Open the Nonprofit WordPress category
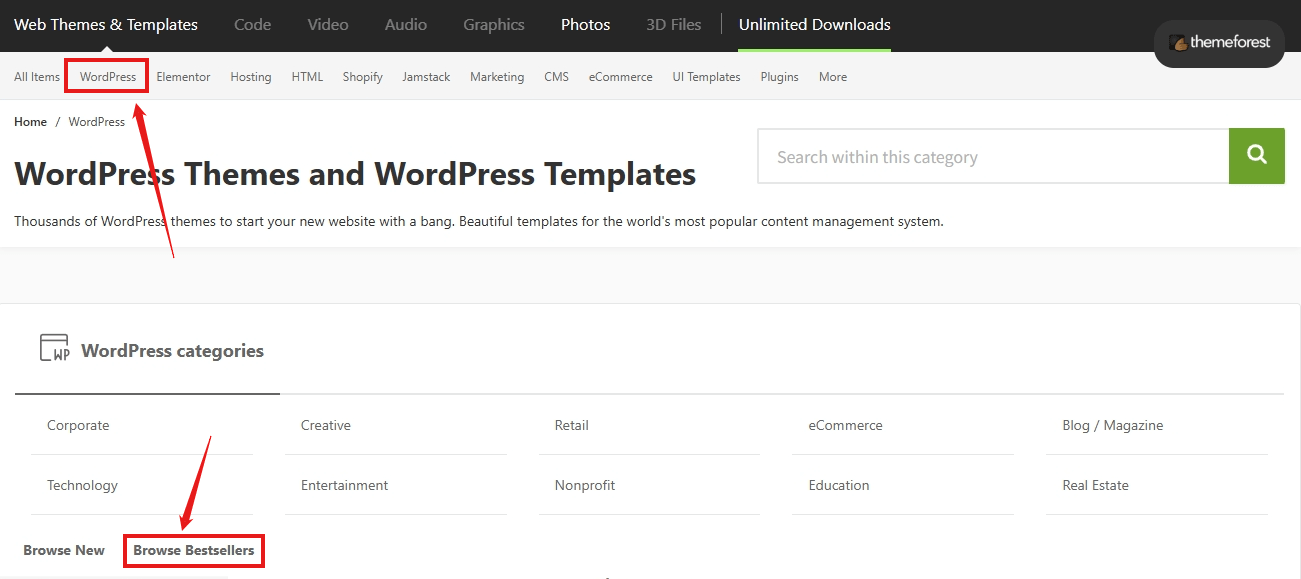Viewport: 1301px width, 579px height. (585, 485)
